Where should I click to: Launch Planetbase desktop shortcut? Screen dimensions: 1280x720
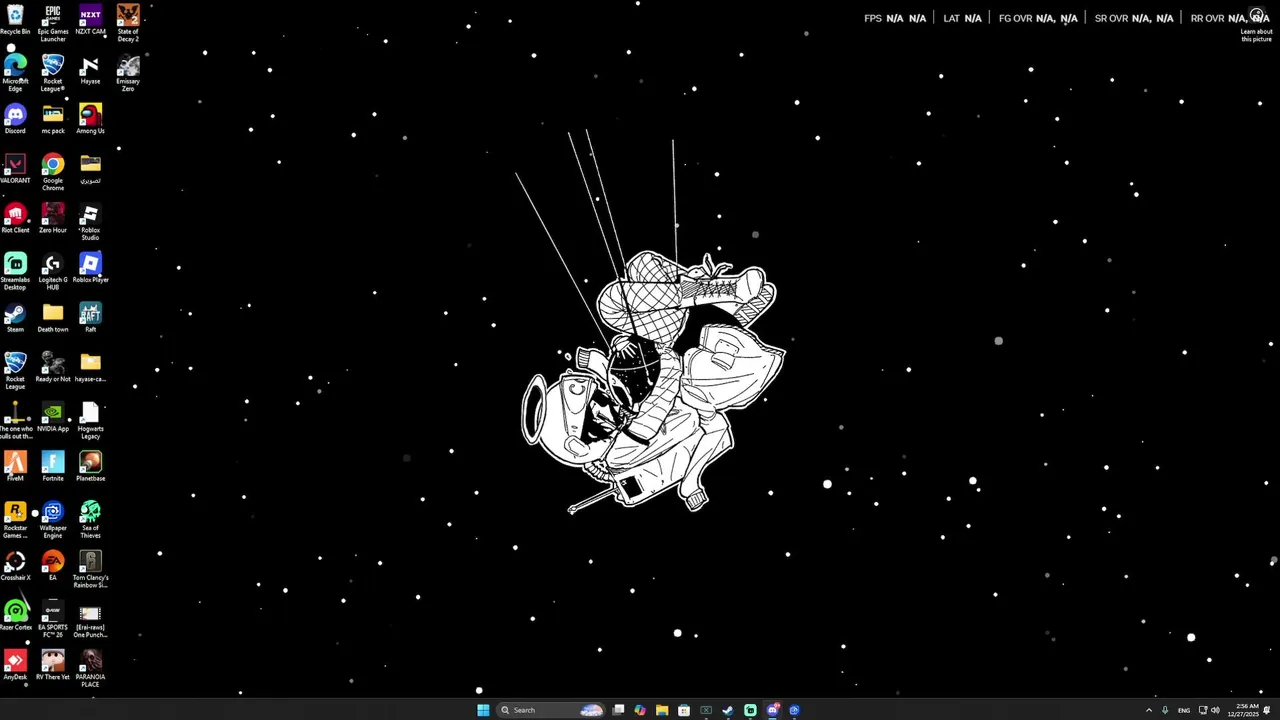(90, 467)
